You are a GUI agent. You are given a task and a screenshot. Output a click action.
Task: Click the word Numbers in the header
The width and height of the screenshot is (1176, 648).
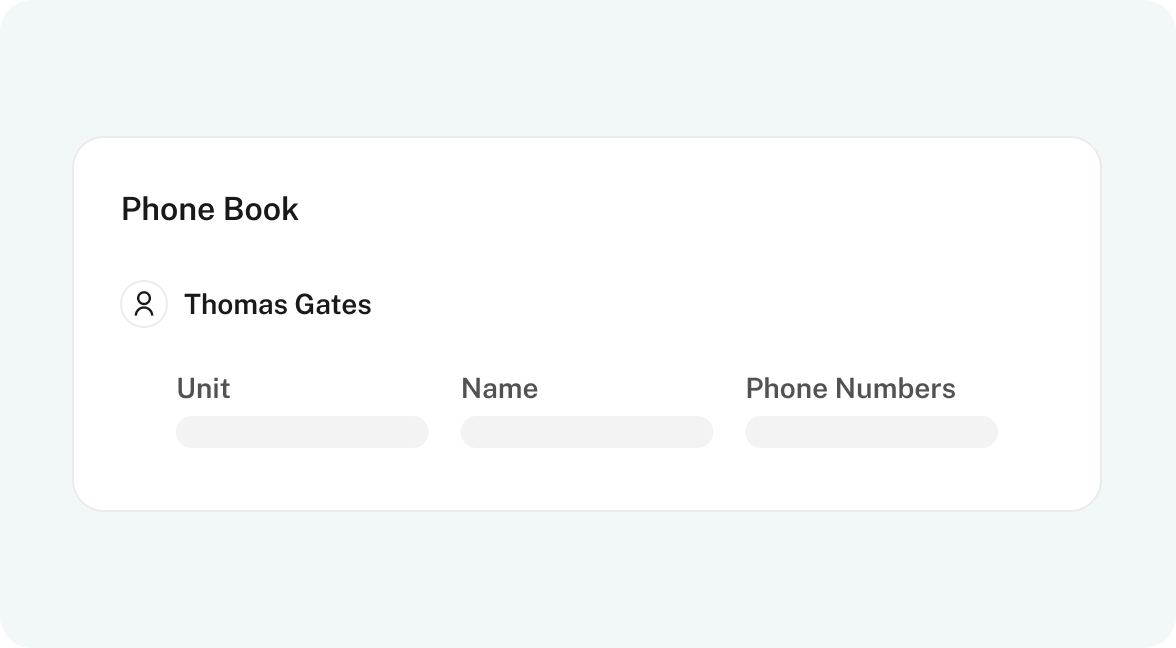[x=896, y=388]
